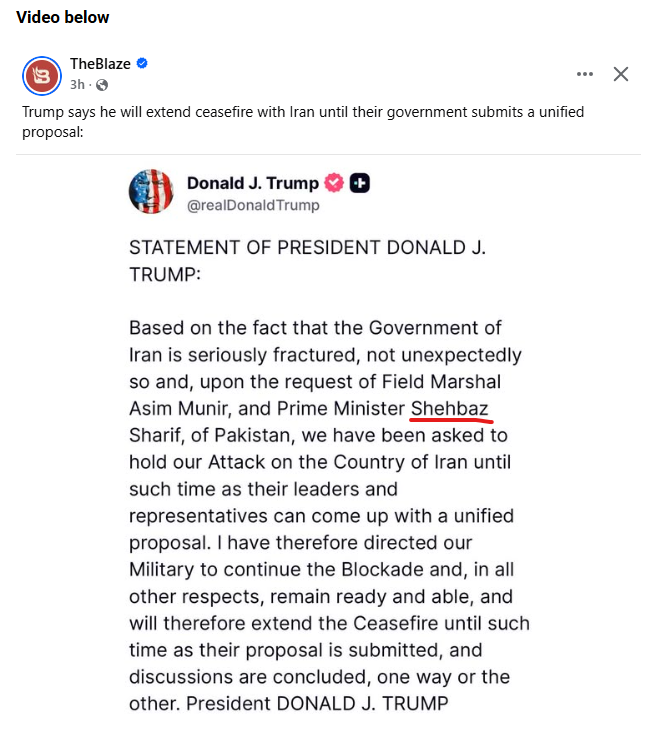Click the caption about extending ceasefire
Viewport: 657px width, 731px height.
300,121
